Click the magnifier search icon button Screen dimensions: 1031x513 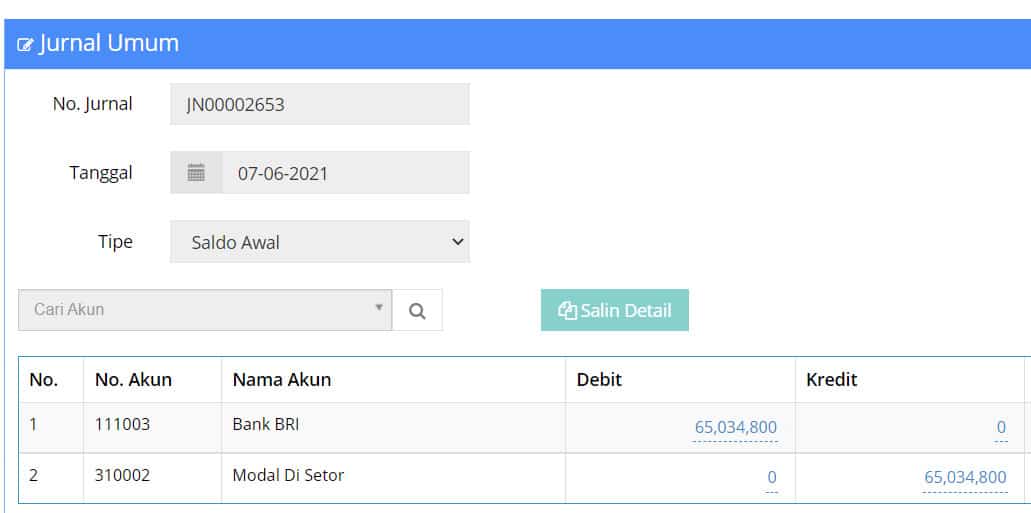tap(417, 310)
